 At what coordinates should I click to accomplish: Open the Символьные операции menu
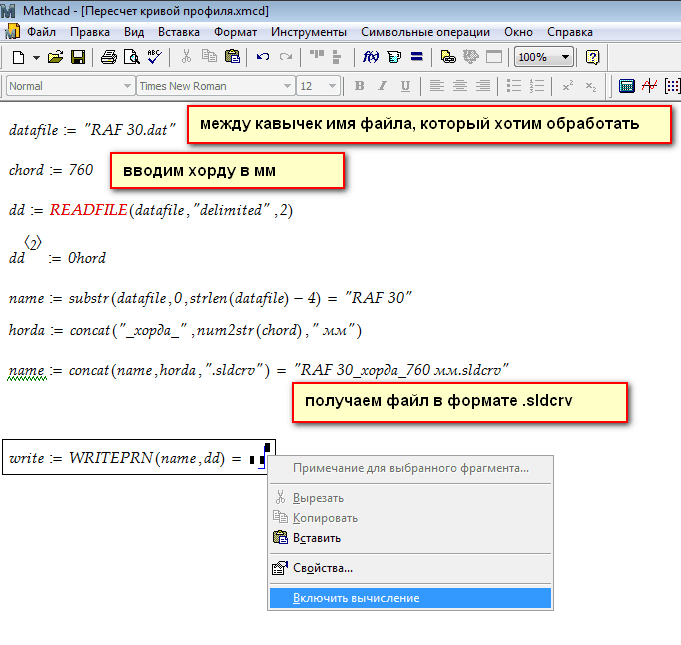(425, 32)
